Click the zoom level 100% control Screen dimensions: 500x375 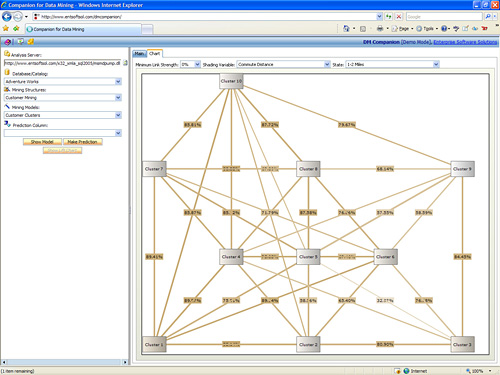(478, 371)
